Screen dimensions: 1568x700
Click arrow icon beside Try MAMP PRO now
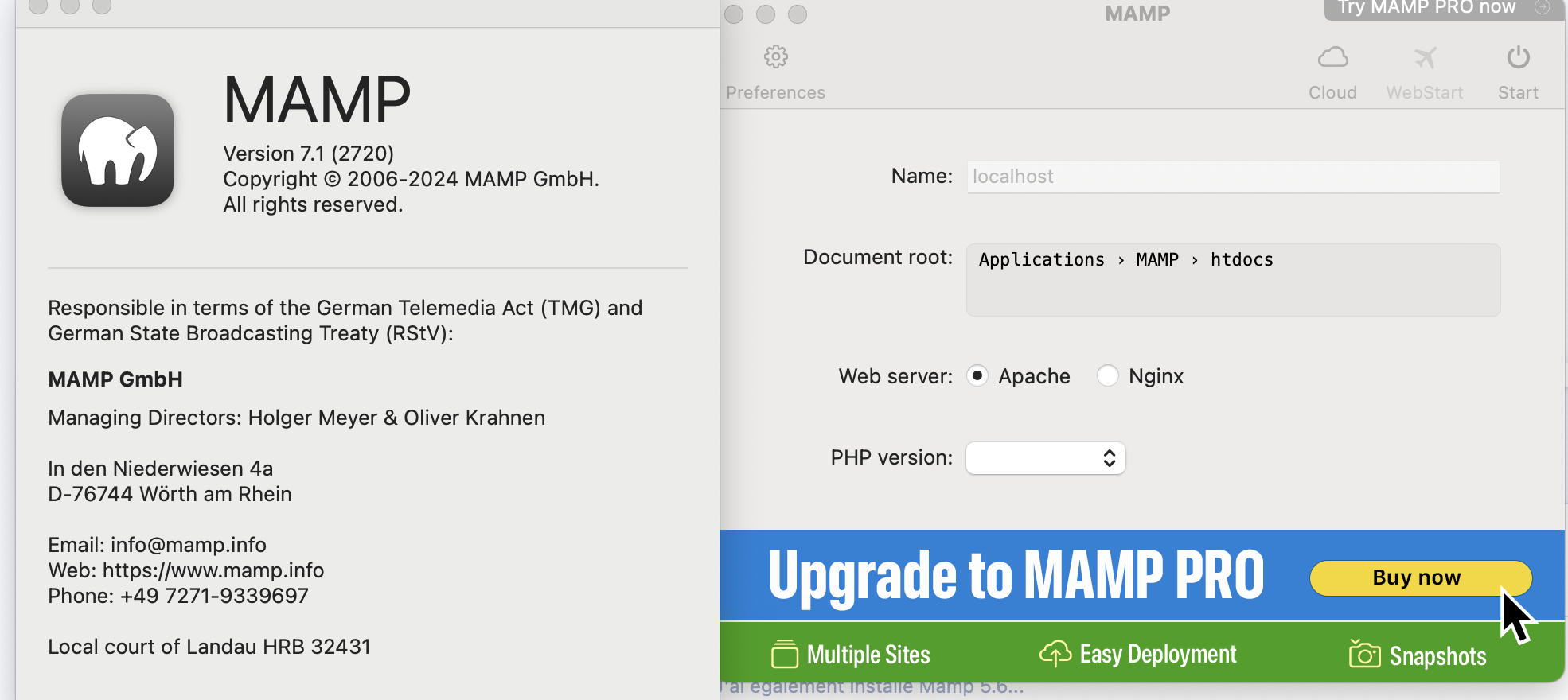coord(1542,7)
